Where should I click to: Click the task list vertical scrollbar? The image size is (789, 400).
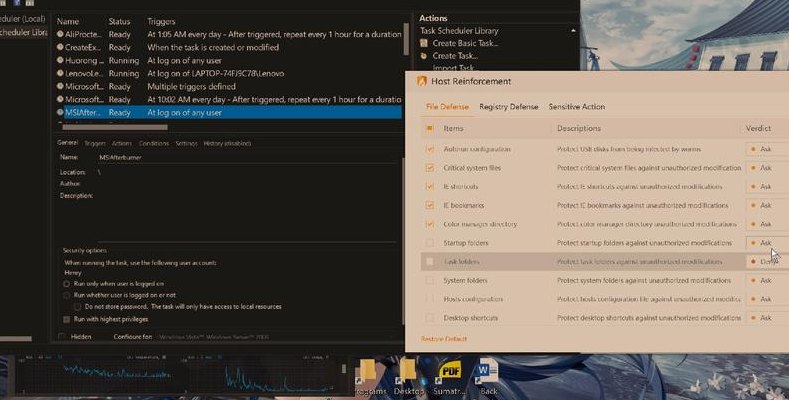tap(406, 39)
